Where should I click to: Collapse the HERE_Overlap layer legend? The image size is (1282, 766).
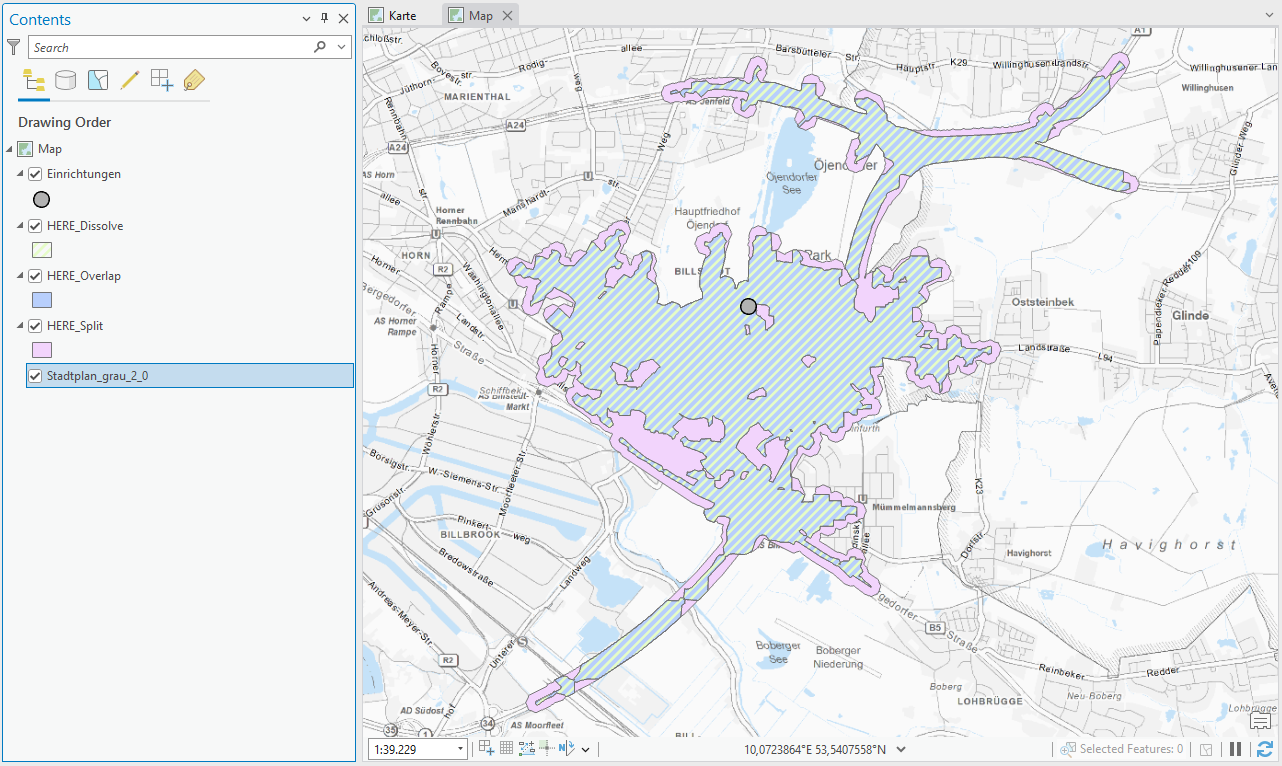click(21, 276)
